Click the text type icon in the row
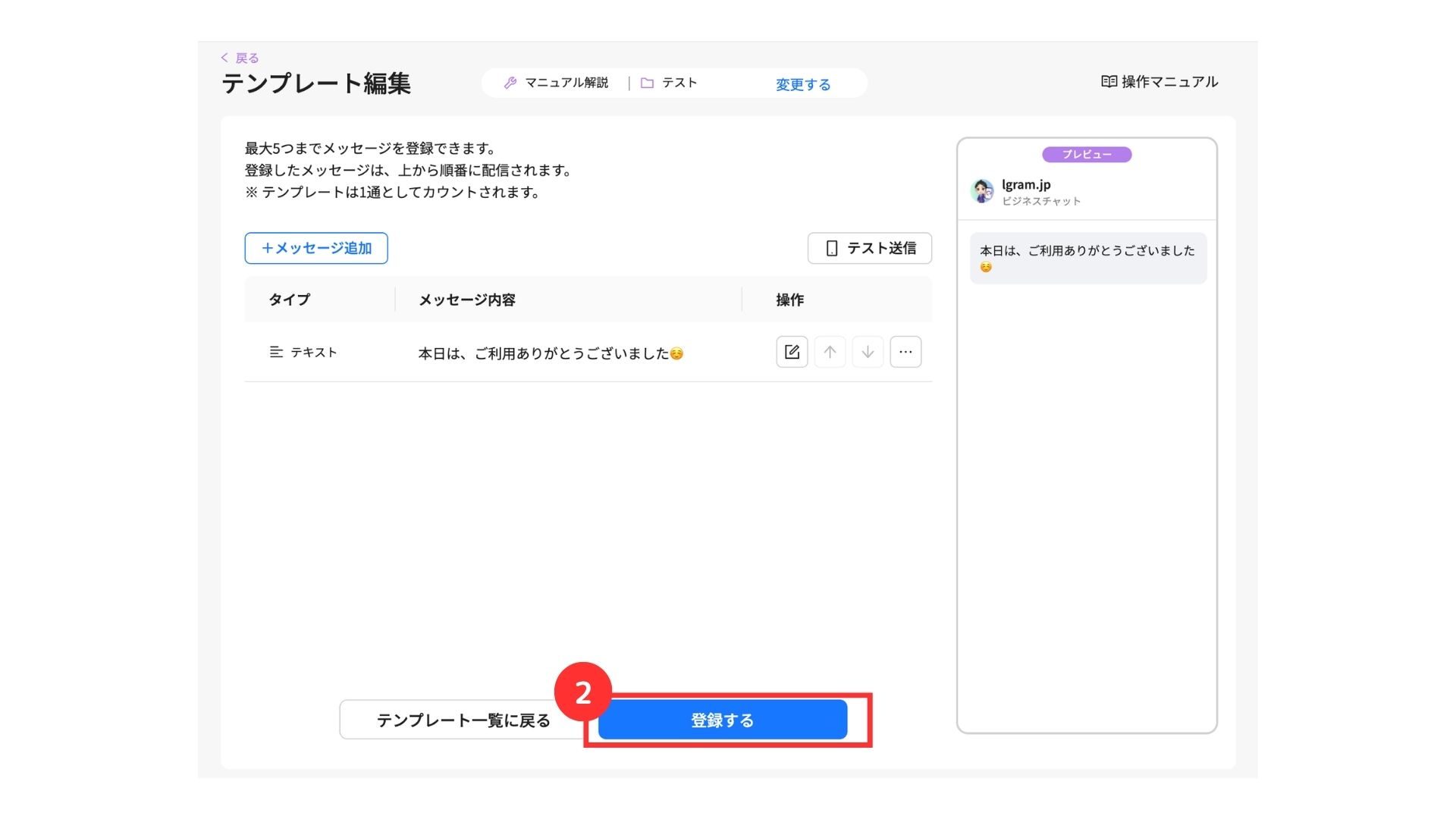This screenshot has width=1456, height=819. [276, 352]
